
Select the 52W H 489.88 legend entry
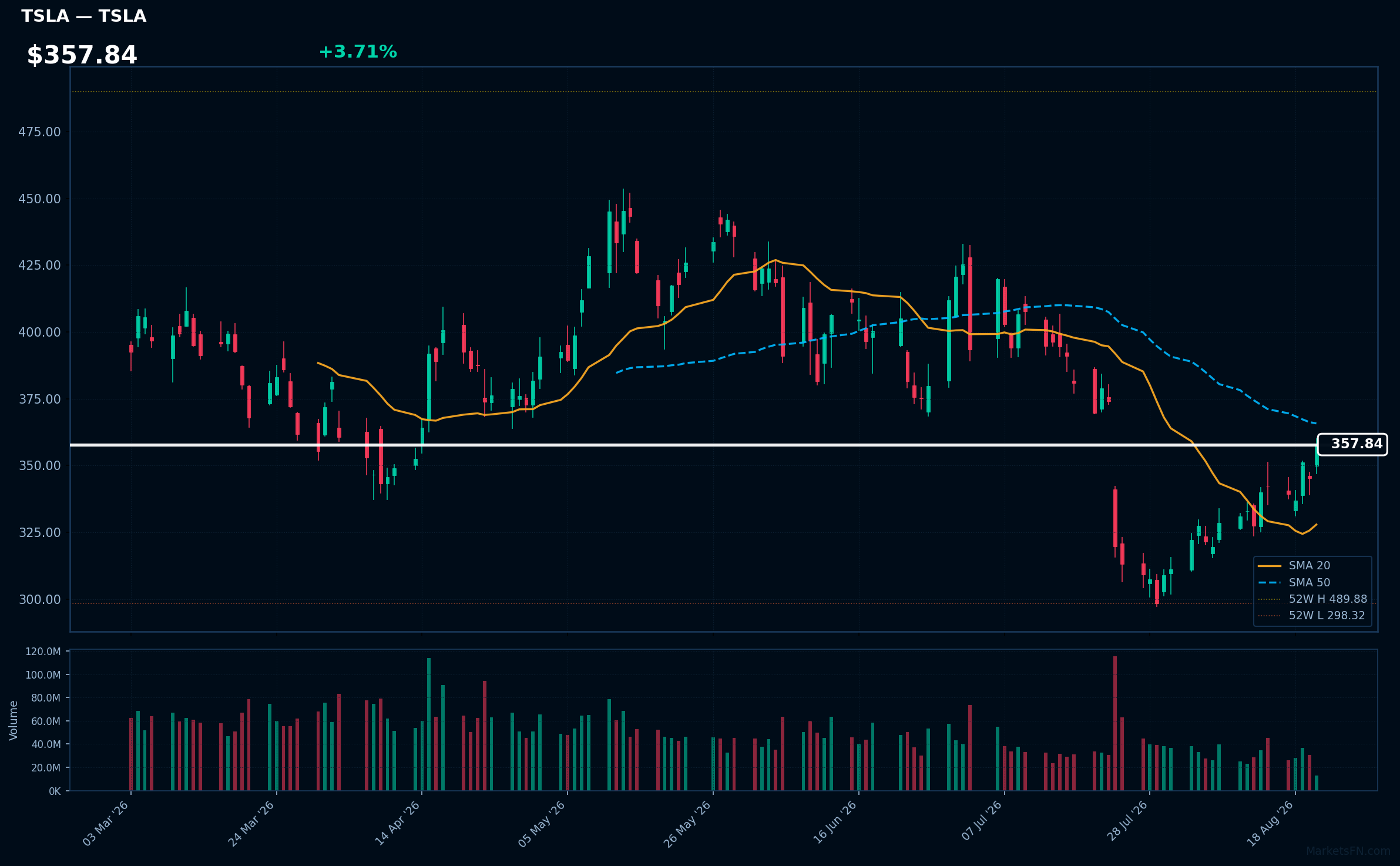1312,599
